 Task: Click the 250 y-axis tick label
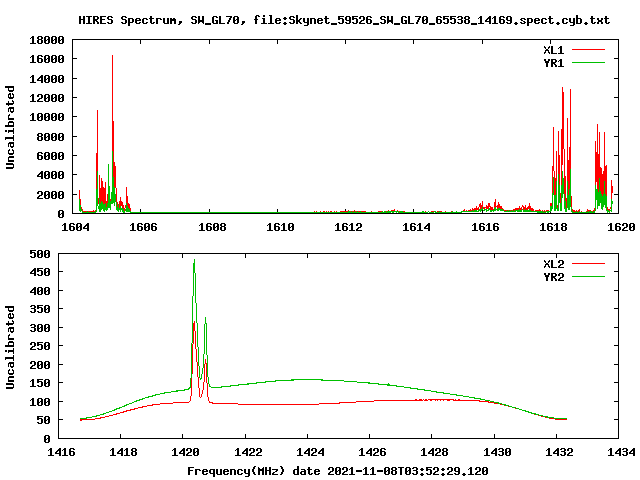pyautogui.click(x=40, y=346)
